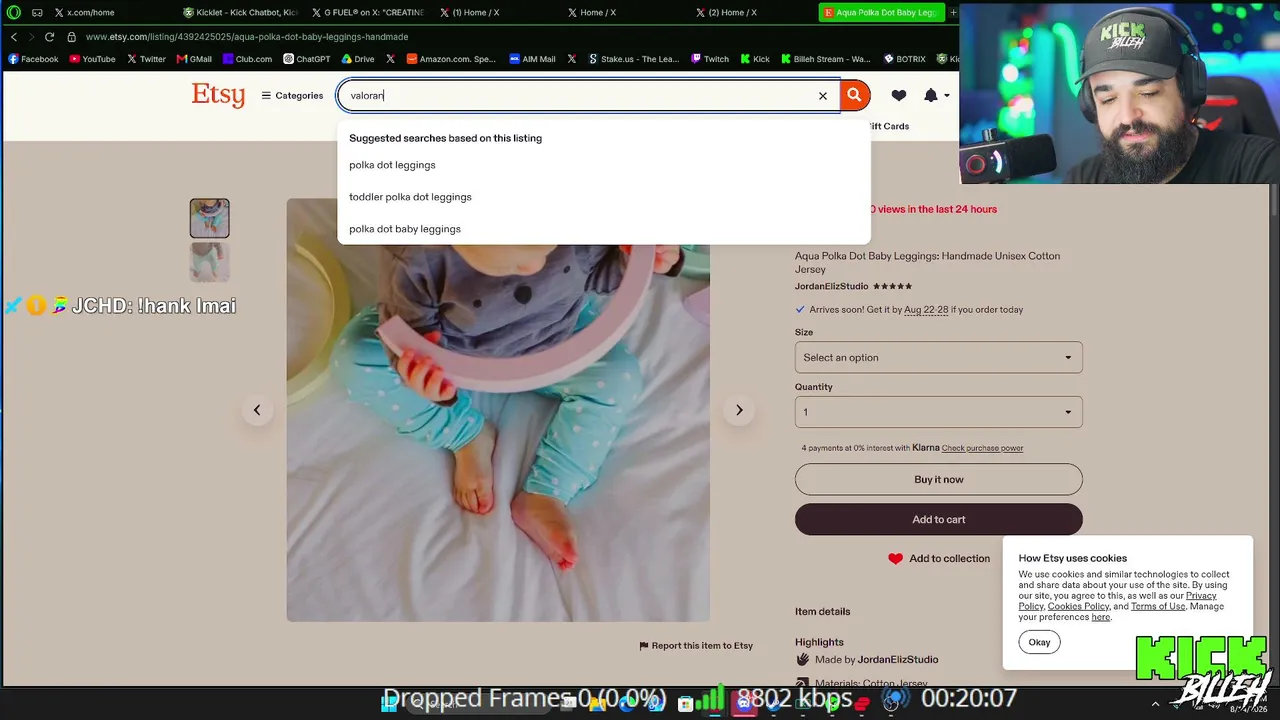Open the Gift Cards link

point(890,127)
